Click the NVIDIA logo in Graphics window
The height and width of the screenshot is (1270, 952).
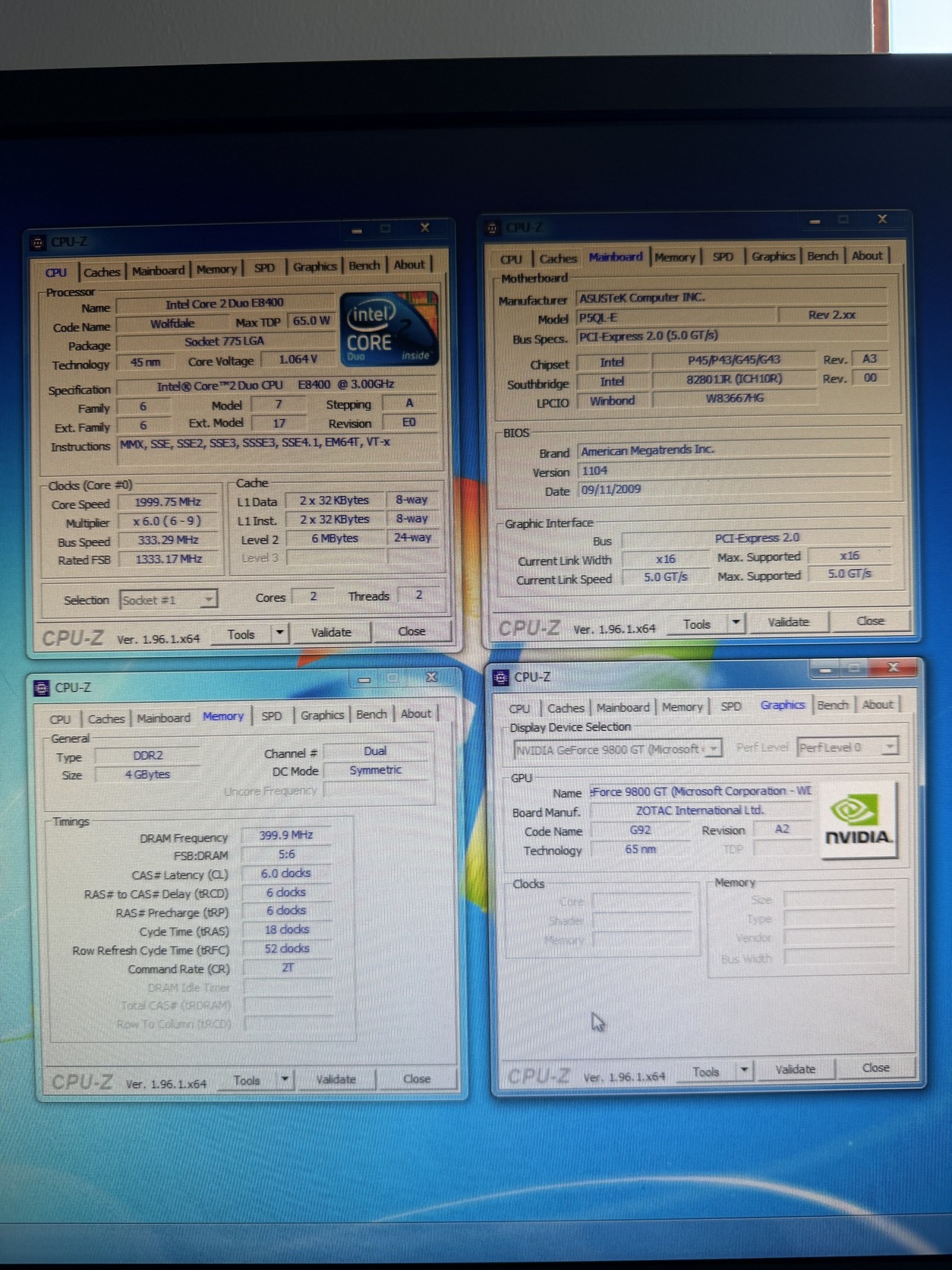coord(859,820)
